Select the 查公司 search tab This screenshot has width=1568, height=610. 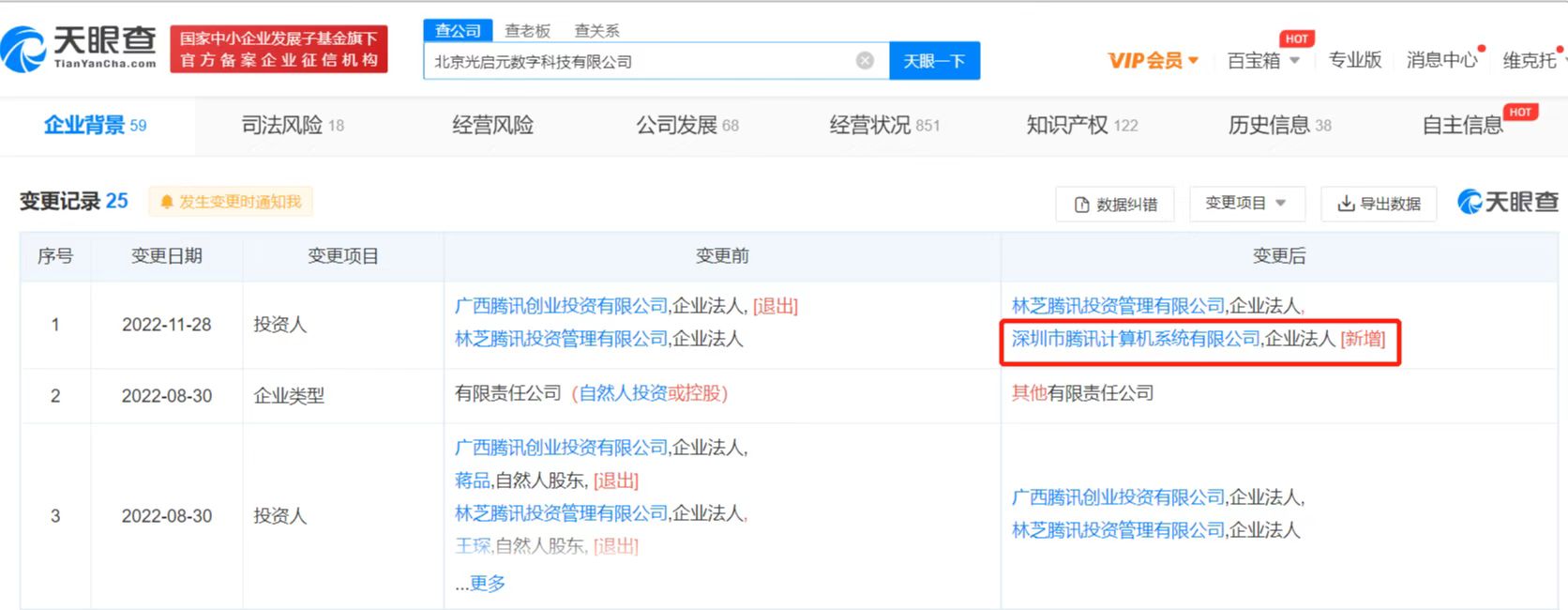(x=458, y=31)
